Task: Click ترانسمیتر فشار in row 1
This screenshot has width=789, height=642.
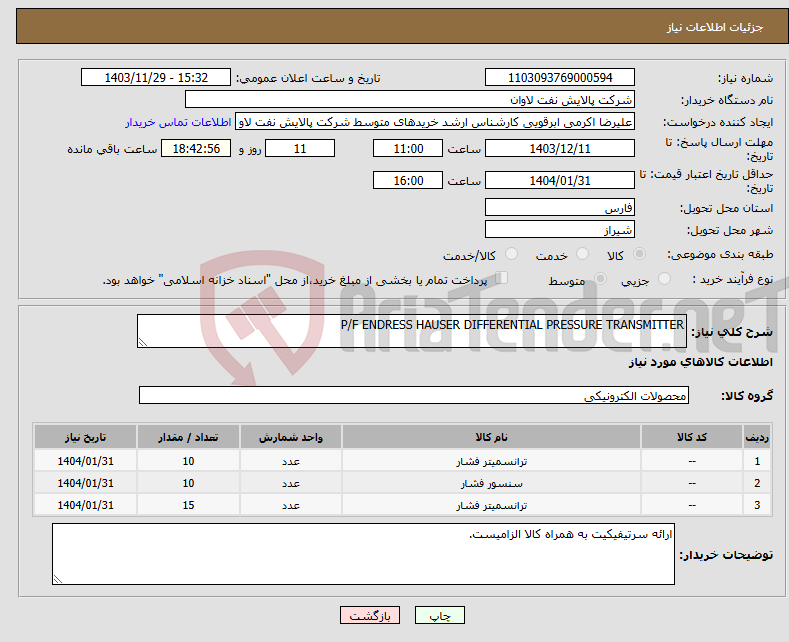Action: pos(492,461)
